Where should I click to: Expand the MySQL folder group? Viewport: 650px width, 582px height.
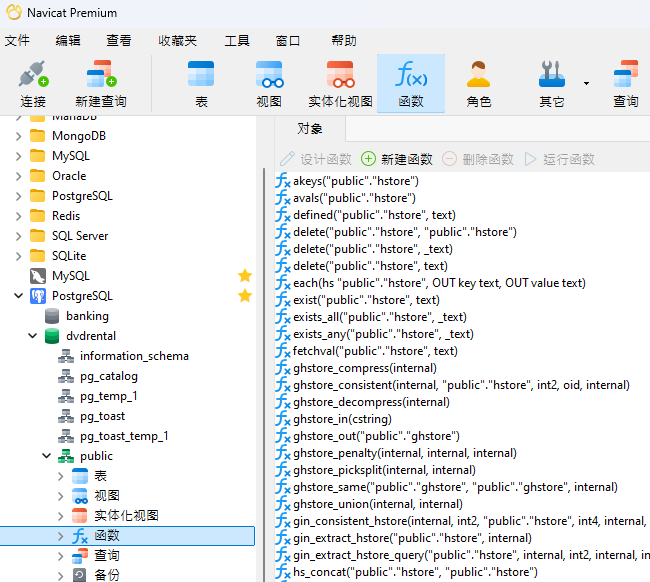pos(18,156)
